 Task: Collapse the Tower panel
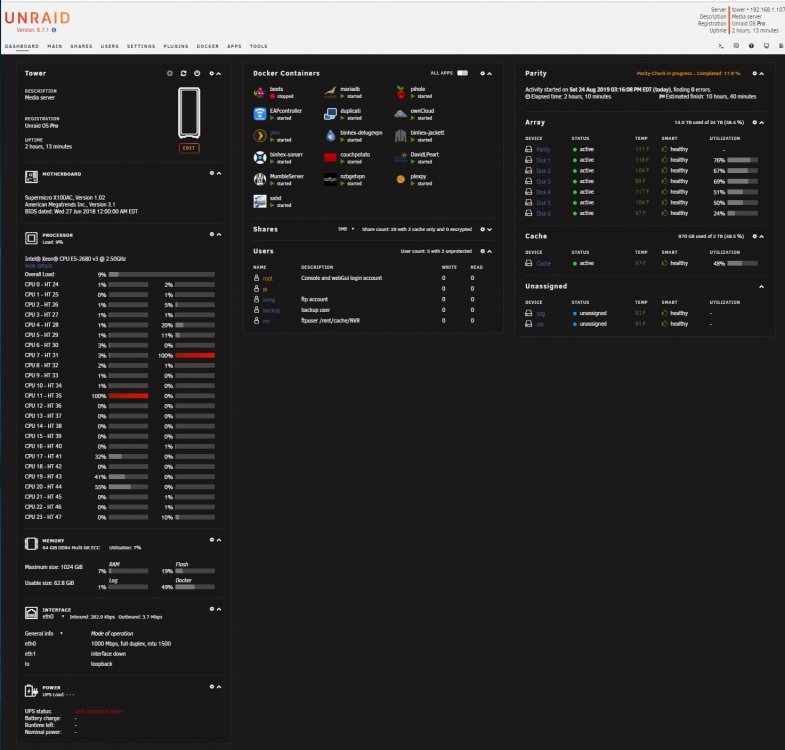coord(219,74)
